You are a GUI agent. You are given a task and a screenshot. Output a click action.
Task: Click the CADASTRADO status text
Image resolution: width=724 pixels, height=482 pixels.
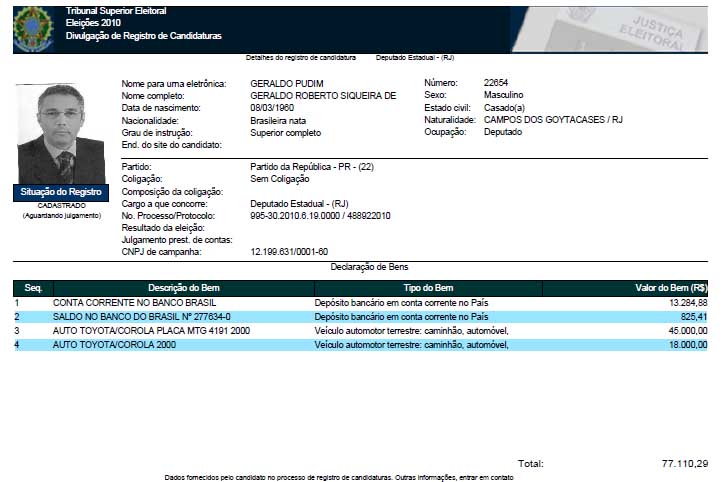[61, 205]
